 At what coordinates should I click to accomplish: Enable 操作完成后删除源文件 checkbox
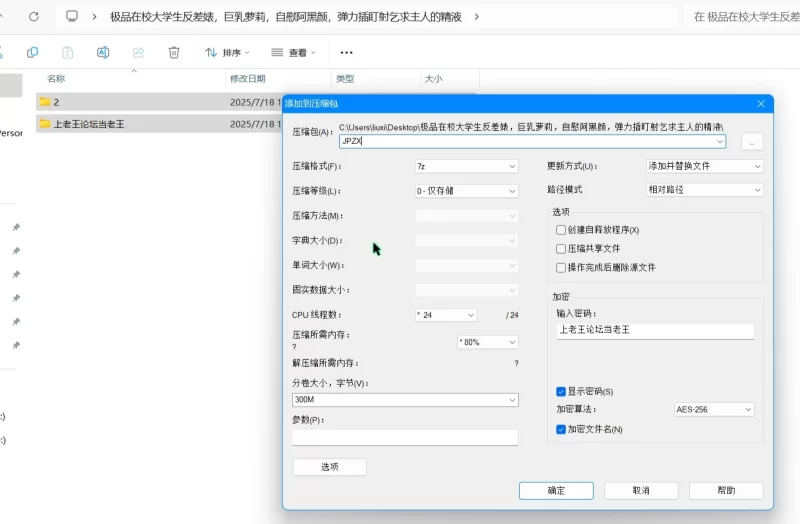pyautogui.click(x=561, y=267)
